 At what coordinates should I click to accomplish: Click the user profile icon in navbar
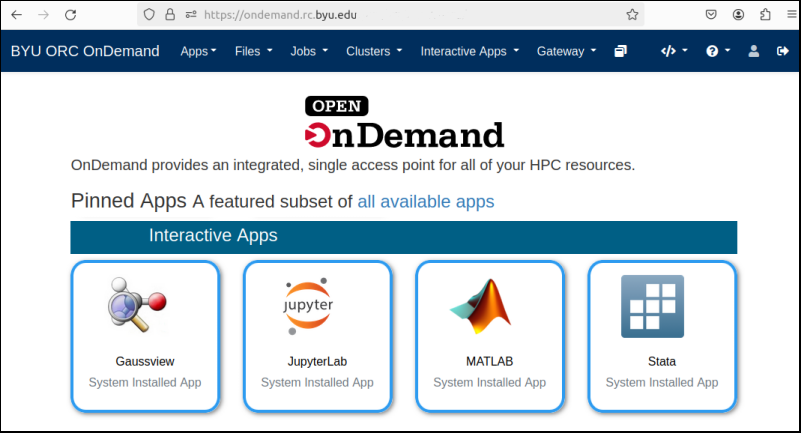click(753, 51)
